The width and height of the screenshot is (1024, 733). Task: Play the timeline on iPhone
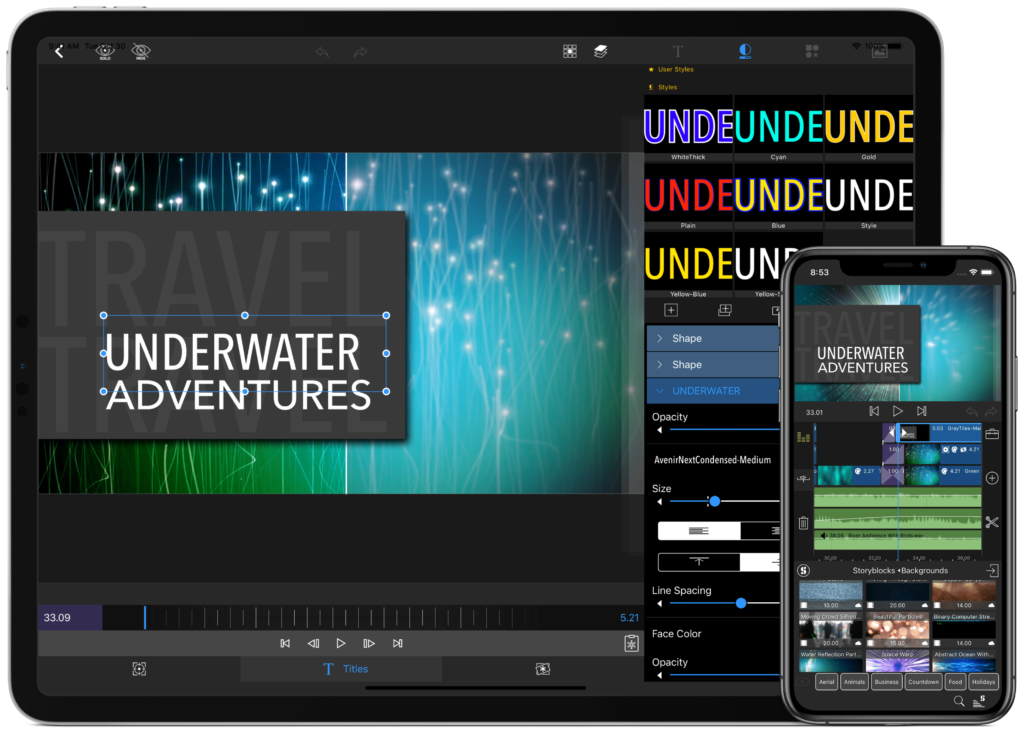coord(898,411)
